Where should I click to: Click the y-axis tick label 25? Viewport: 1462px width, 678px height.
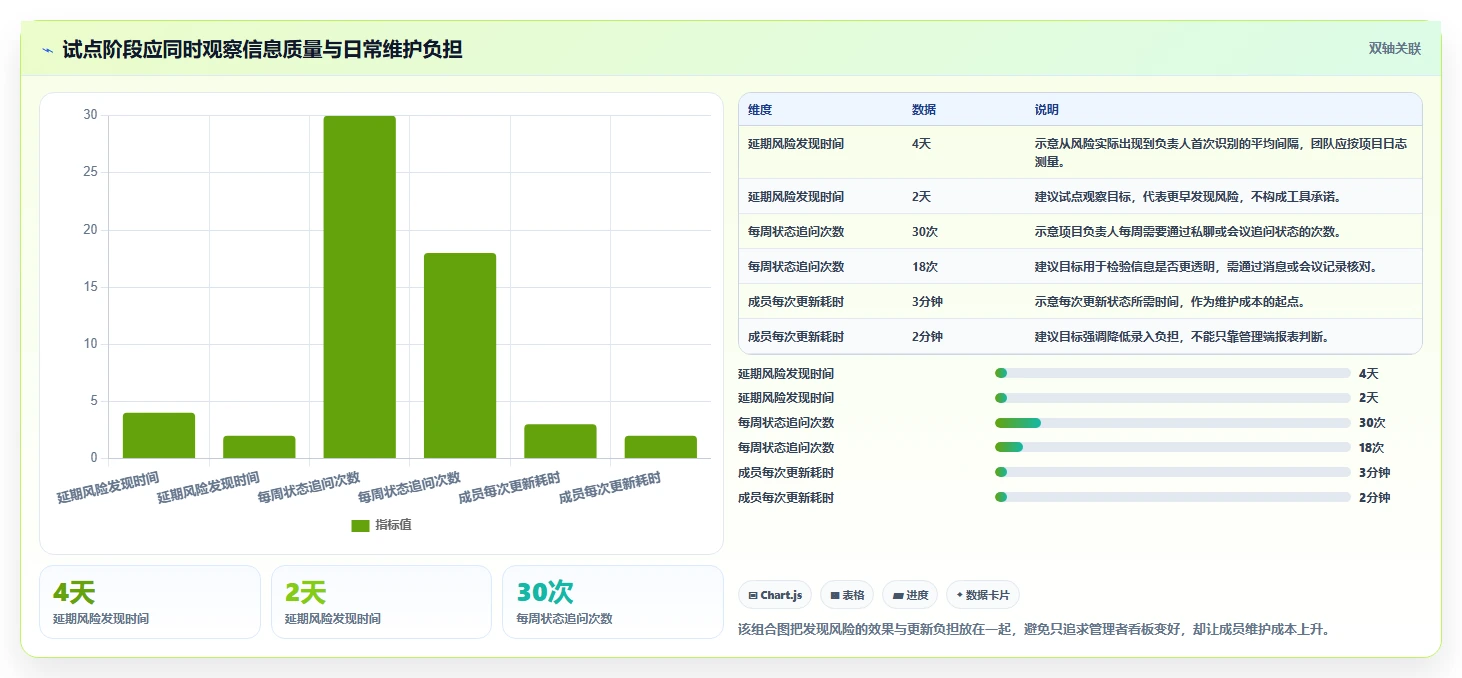[91, 172]
